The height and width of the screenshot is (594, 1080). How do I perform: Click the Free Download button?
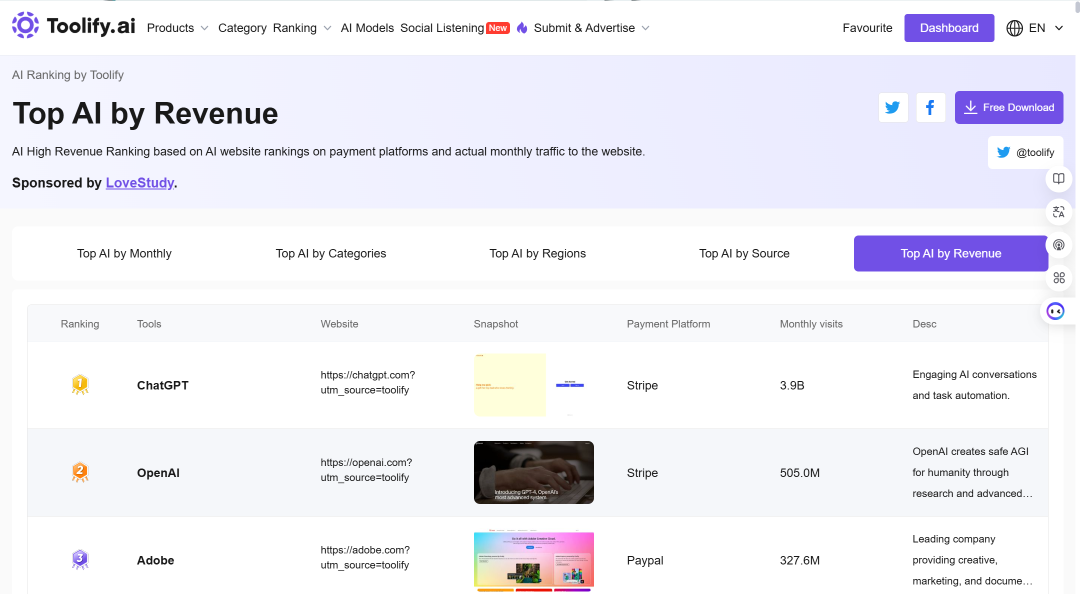pos(1009,107)
